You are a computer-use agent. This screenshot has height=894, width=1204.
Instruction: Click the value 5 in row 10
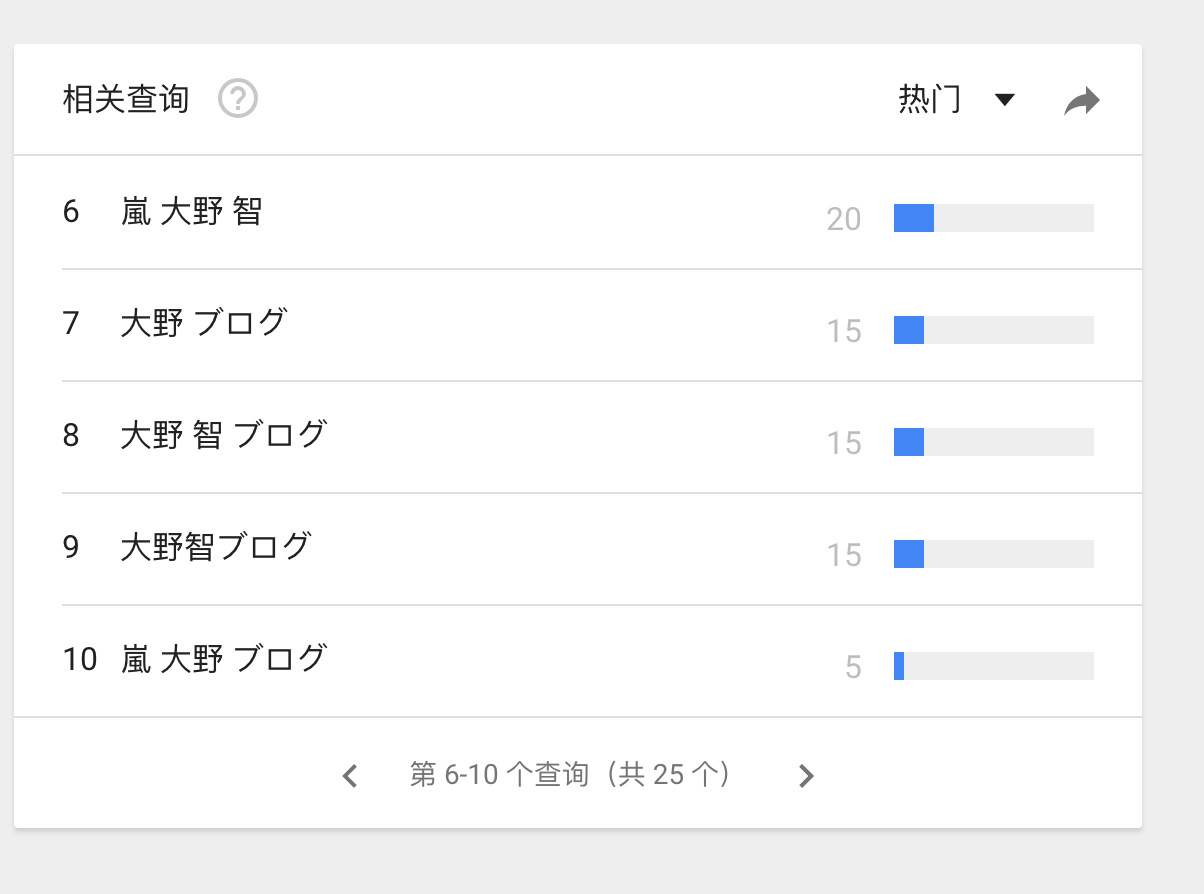tap(852, 667)
